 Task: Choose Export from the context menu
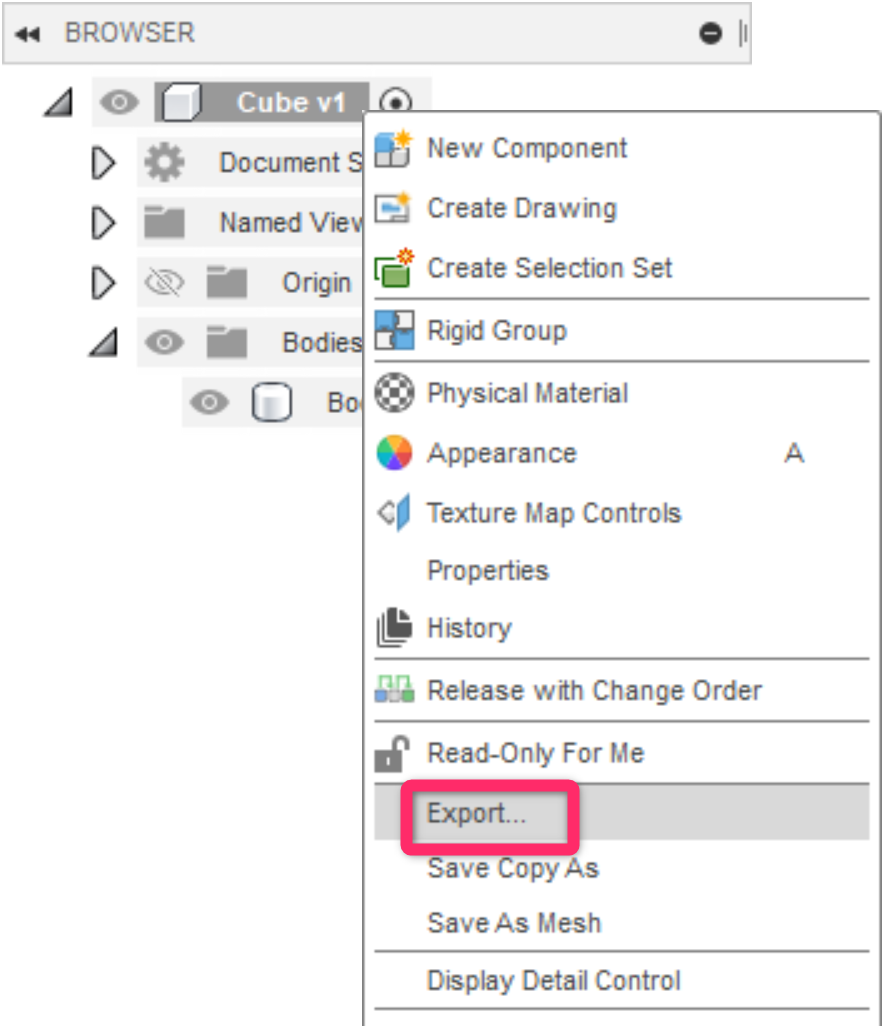coord(476,814)
